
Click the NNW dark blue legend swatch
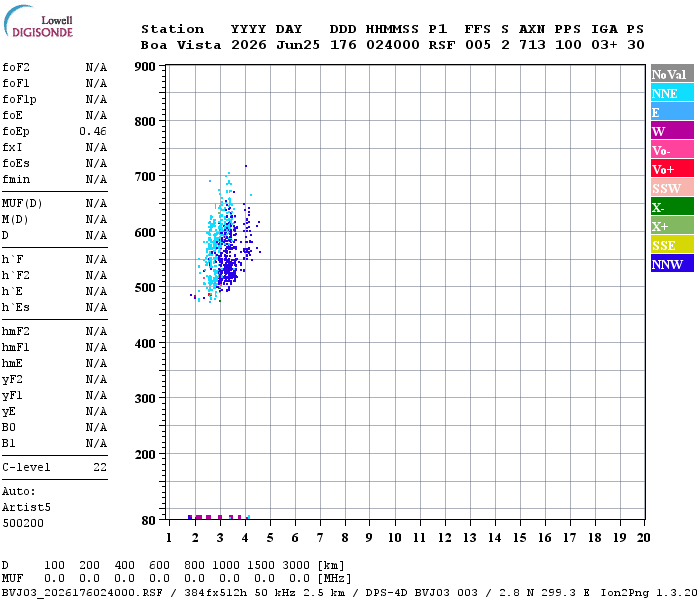click(672, 263)
